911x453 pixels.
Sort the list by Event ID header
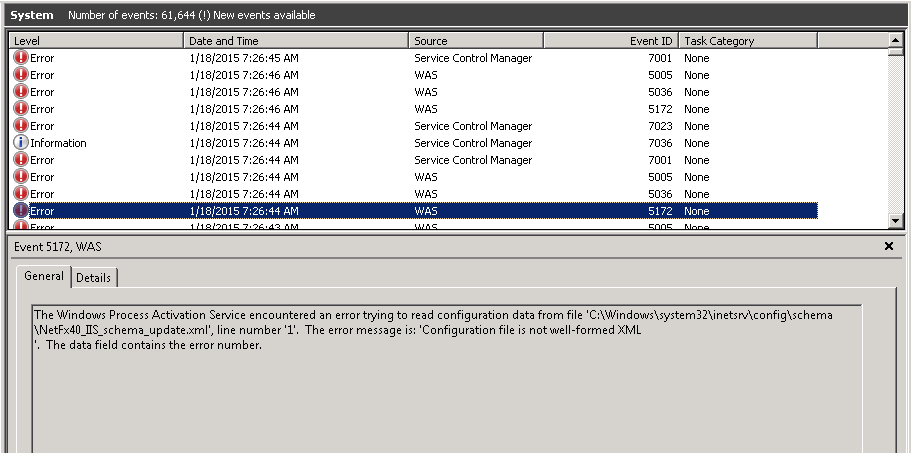pyautogui.click(x=610, y=41)
